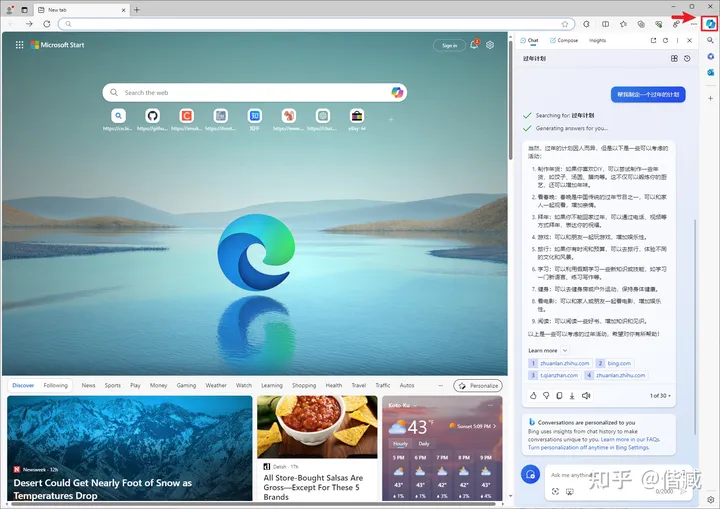The width and height of the screenshot is (720, 509).
Task: Open Learn more in our FAQs link
Action: point(630,440)
